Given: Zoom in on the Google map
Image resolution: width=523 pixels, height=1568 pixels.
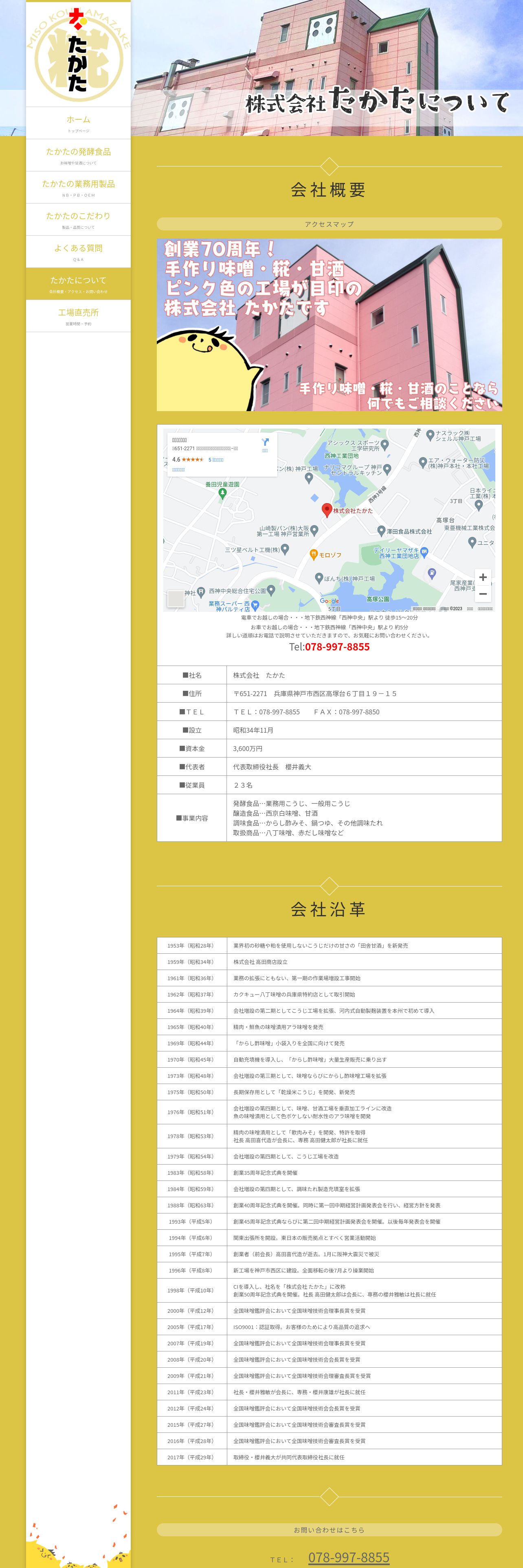Looking at the screenshot, I should [x=483, y=577].
